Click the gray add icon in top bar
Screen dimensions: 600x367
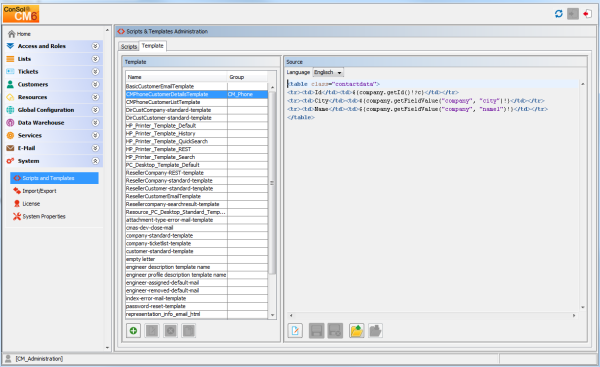(x=573, y=14)
